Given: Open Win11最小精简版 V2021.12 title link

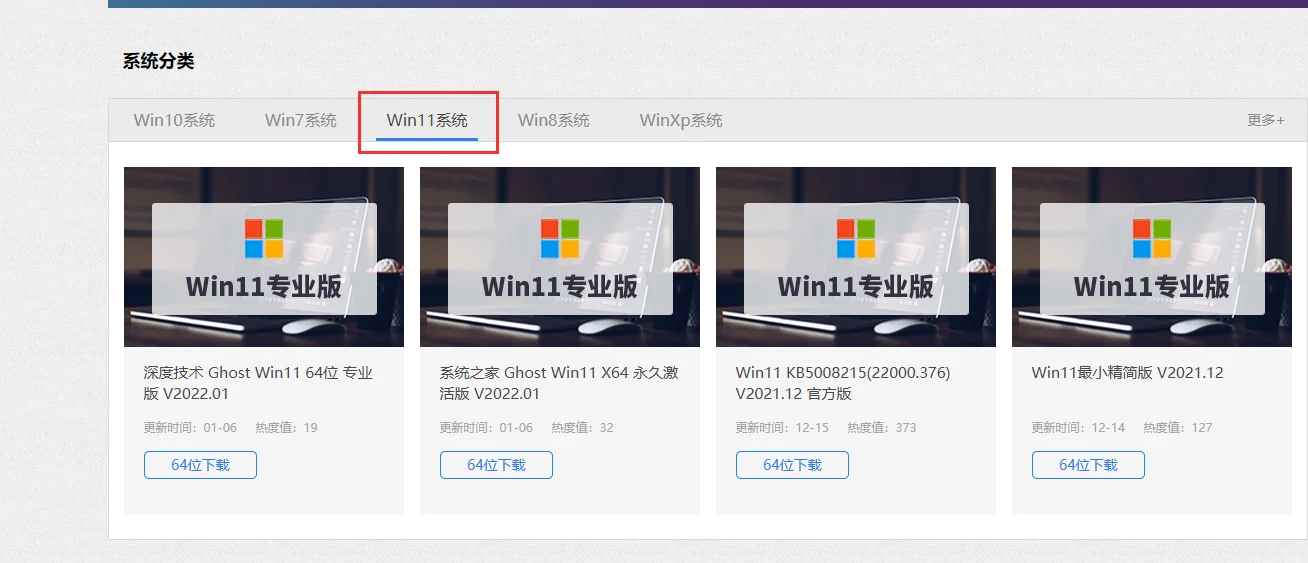Looking at the screenshot, I should [1127, 373].
